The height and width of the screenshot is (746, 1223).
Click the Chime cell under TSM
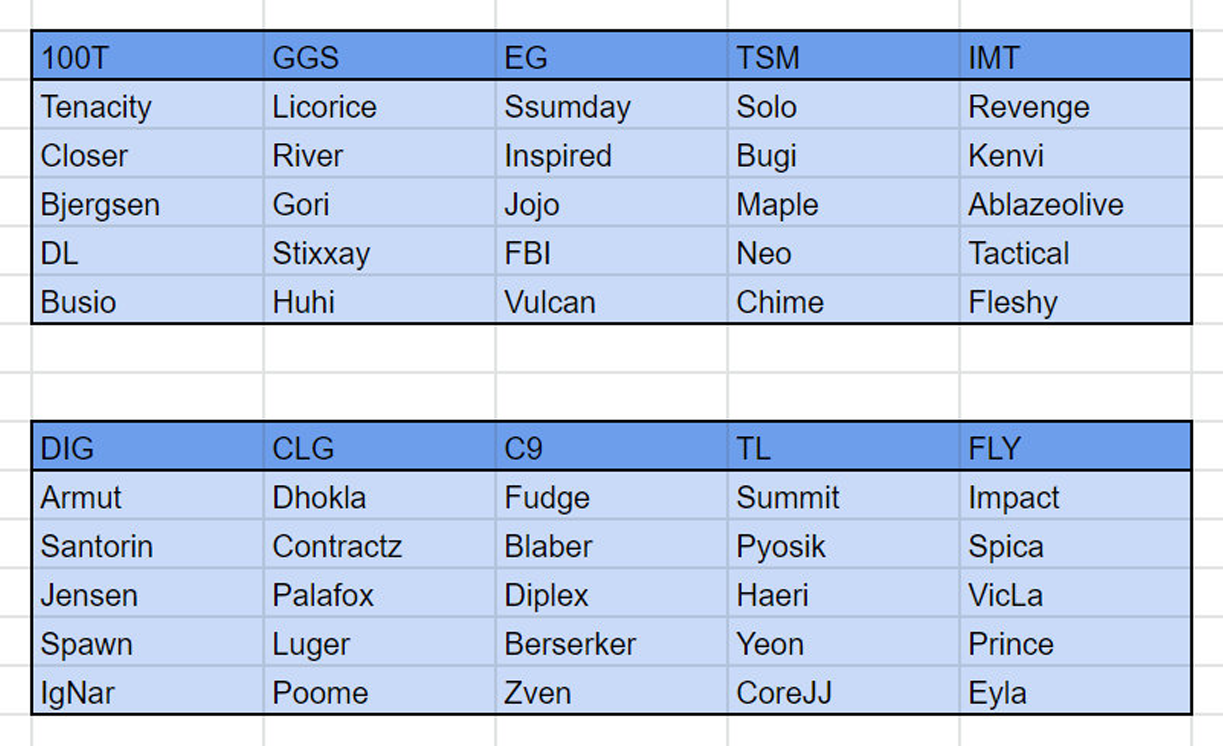844,301
